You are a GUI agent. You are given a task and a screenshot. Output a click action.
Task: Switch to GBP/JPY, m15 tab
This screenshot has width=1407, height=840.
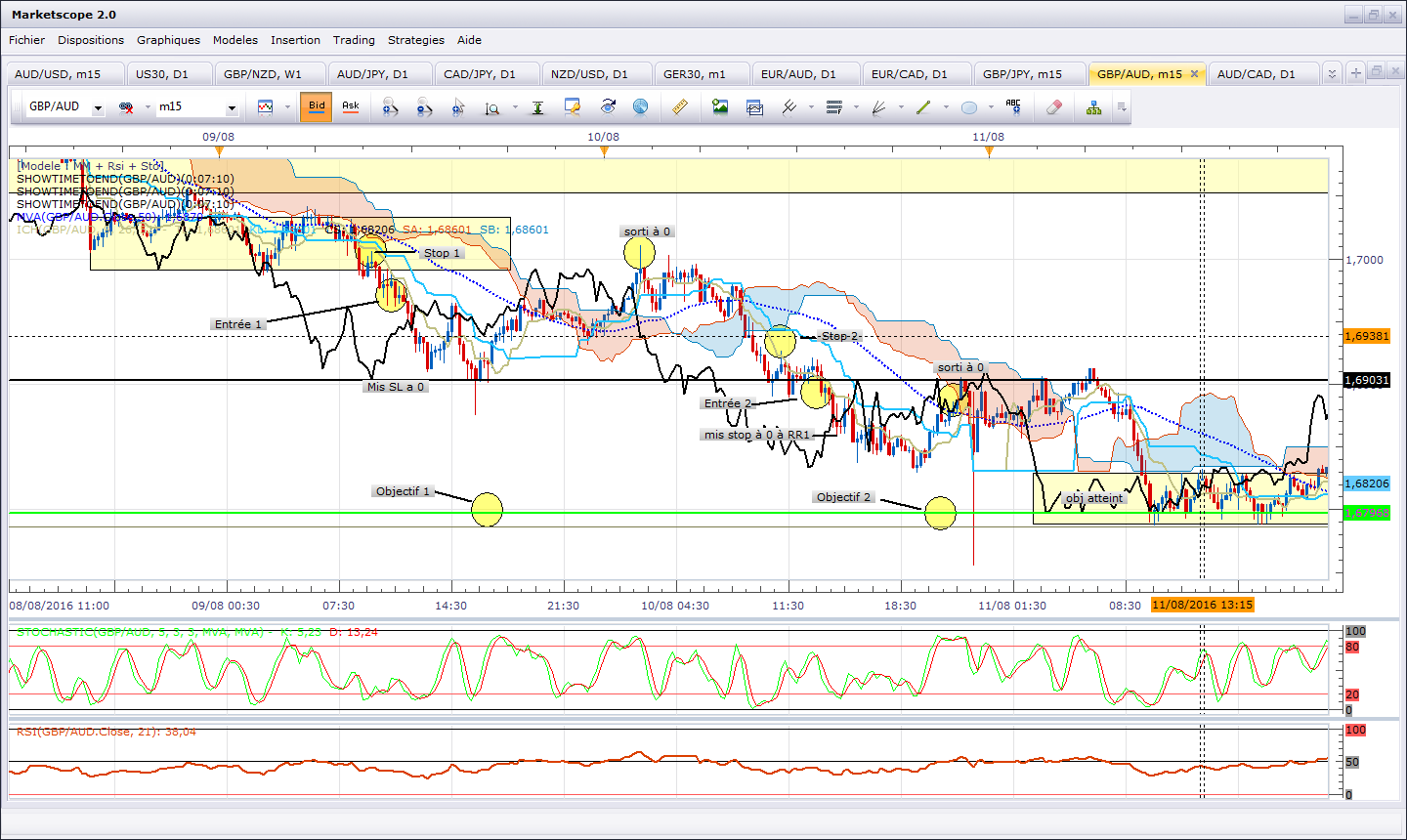click(x=1030, y=74)
